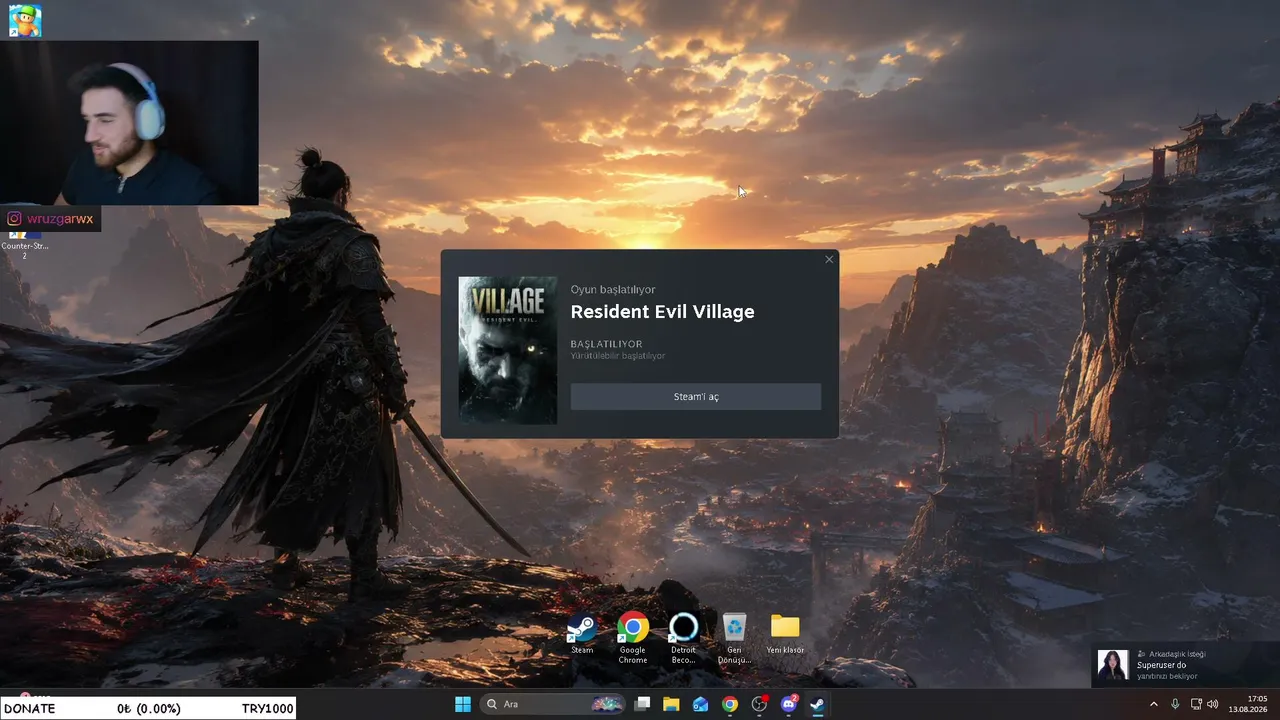Close the Resident Evil Village launch dialog

pos(829,260)
